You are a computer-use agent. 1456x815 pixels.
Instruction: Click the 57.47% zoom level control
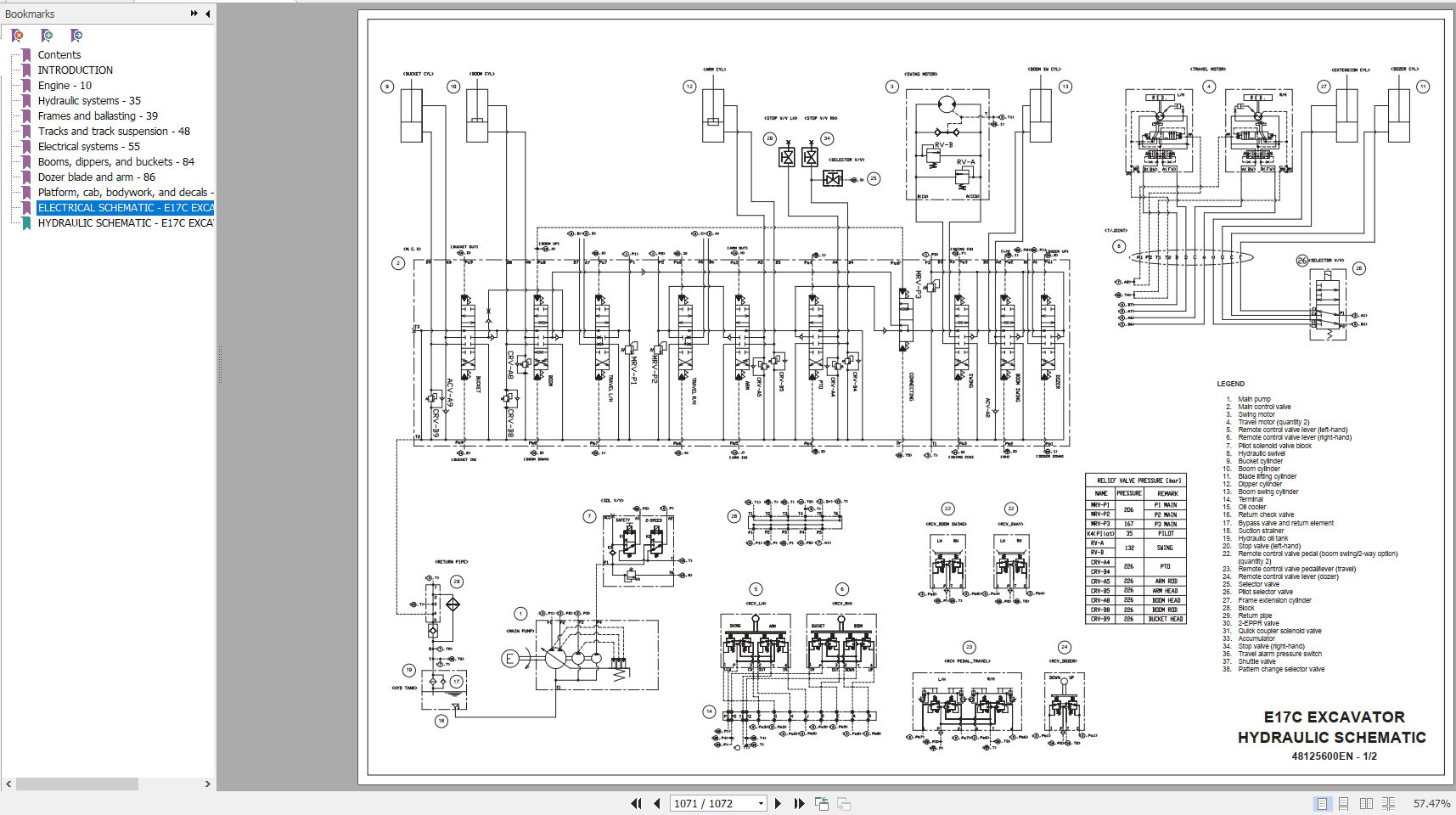(1432, 802)
